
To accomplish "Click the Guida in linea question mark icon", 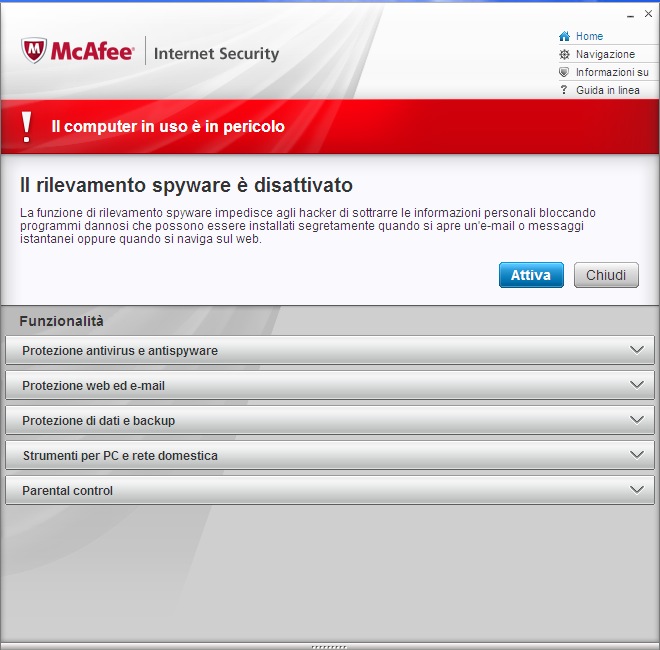I will [565, 91].
